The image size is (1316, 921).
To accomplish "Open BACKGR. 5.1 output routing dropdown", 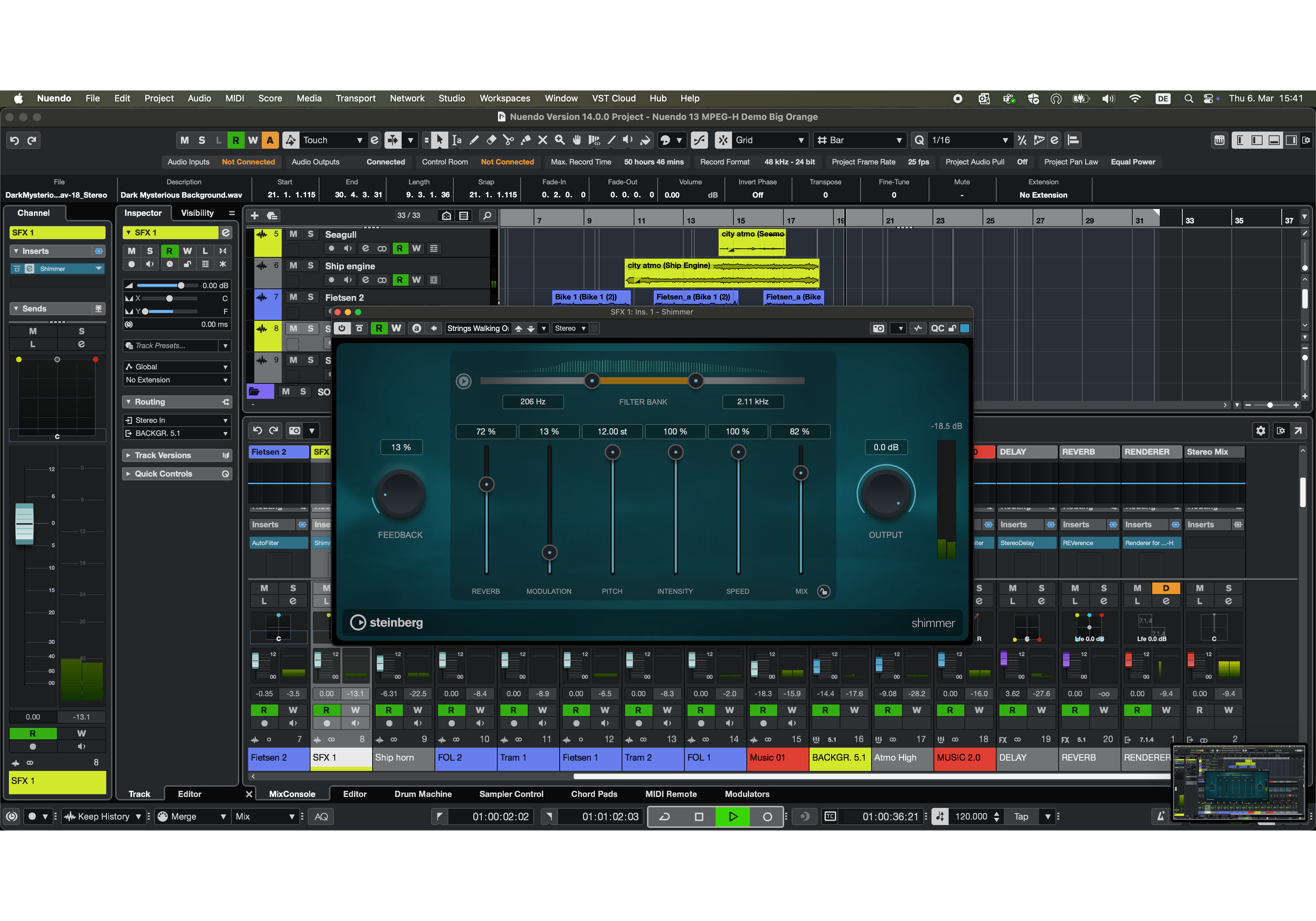I will tap(177, 433).
